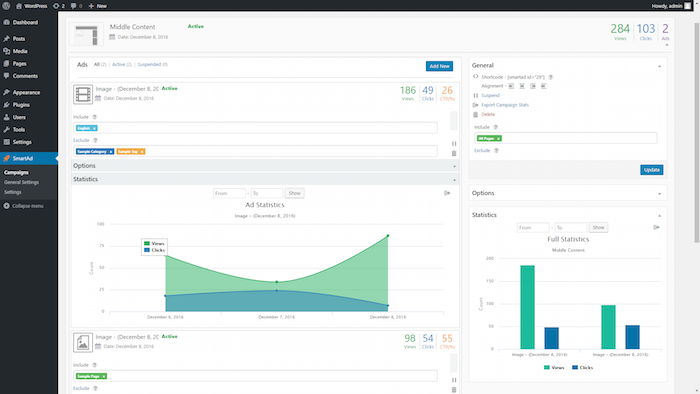Expand the campaign Options panel on right

[568, 193]
